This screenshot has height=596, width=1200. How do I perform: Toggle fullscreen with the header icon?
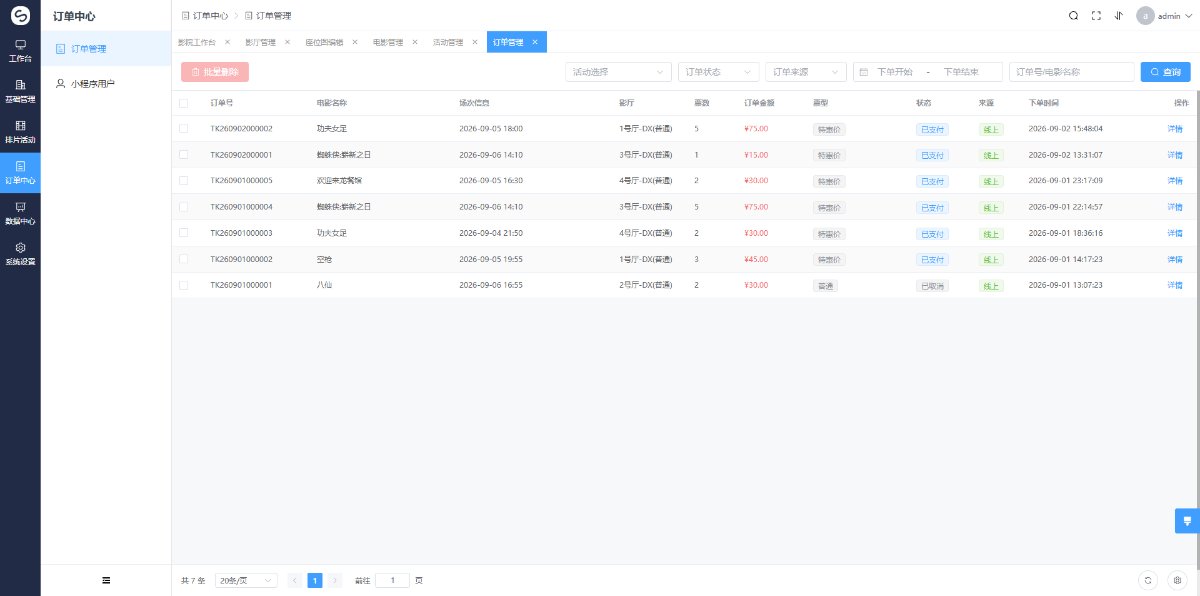pos(1096,16)
